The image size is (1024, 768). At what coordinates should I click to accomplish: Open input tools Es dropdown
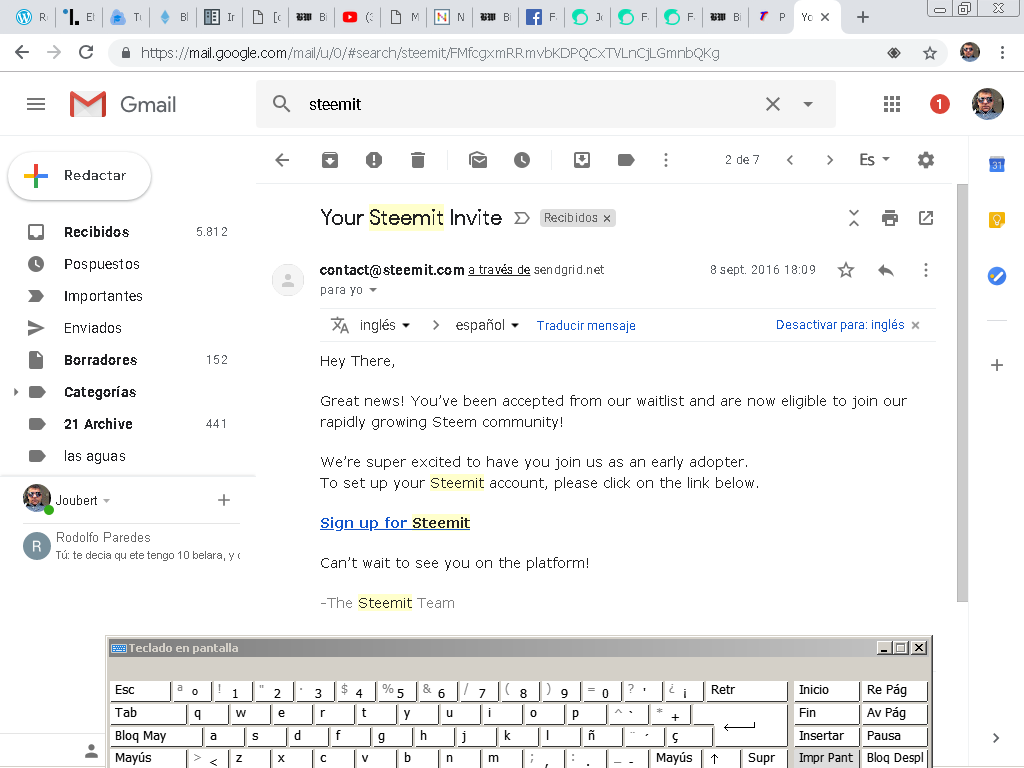[874, 160]
